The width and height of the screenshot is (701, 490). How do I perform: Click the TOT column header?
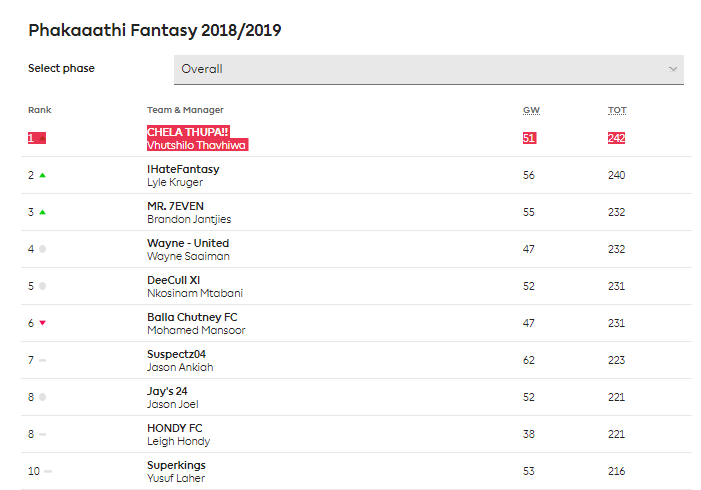(617, 110)
